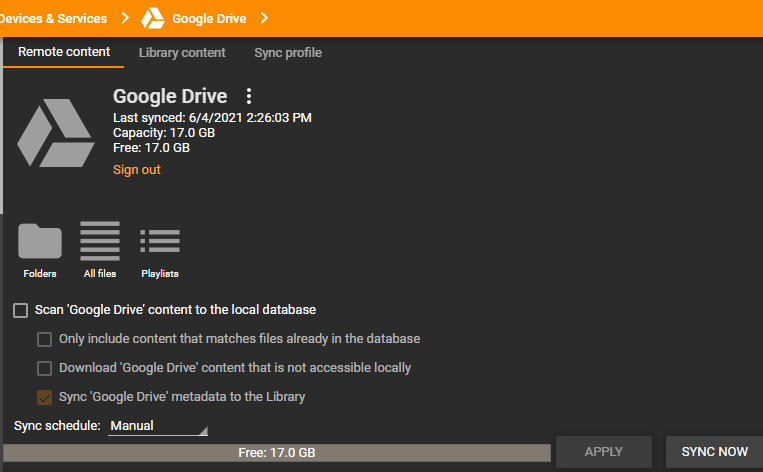Expand the chevron after Devices & Services
763x472 pixels.
[125, 18]
